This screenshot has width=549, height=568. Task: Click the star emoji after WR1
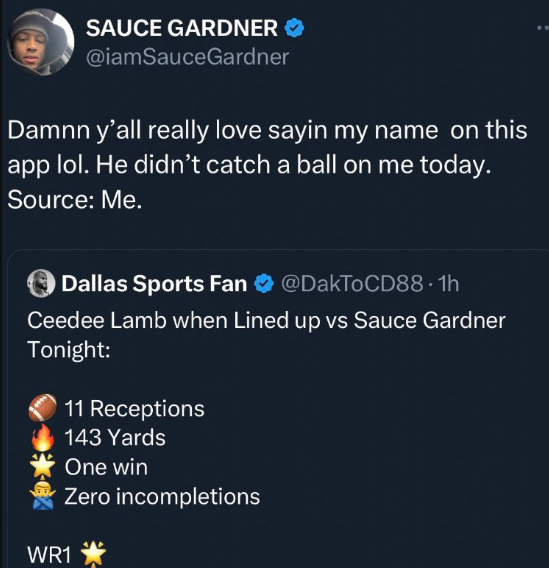coord(93,554)
